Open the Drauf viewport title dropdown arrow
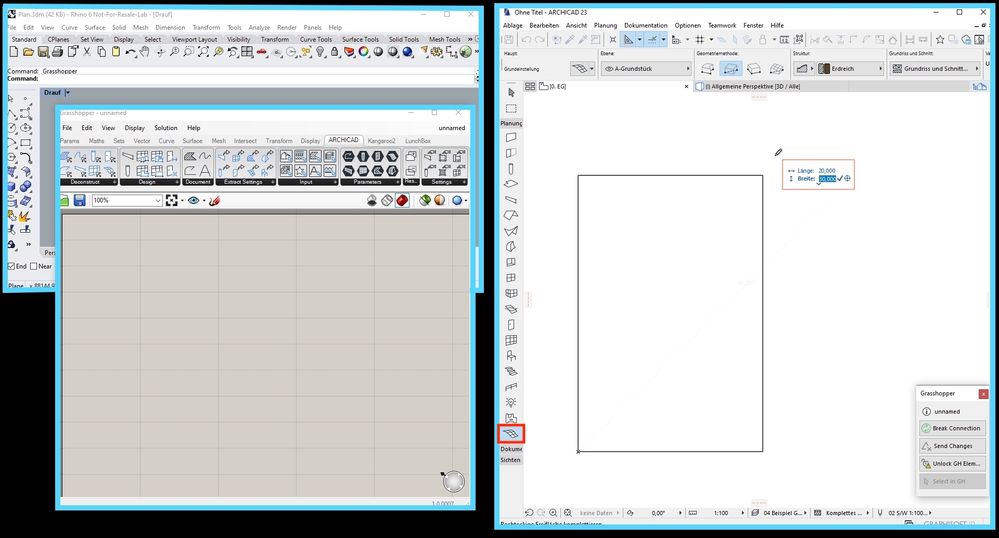 click(x=68, y=92)
